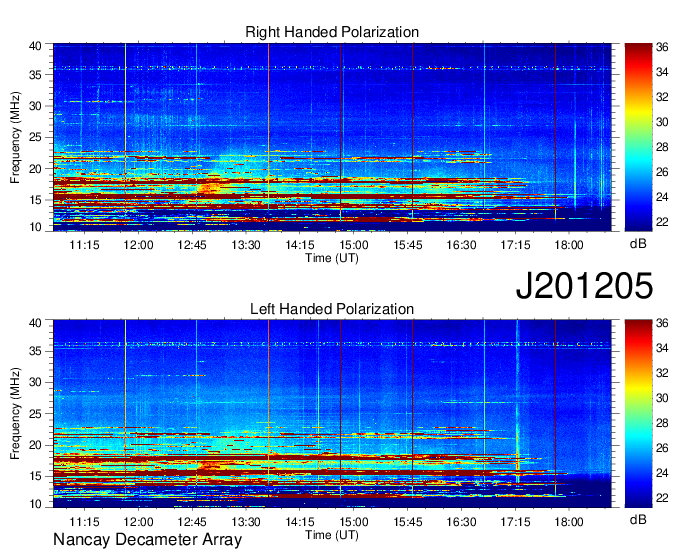Click "13:30" time tick on Left Handed plot
Screen dimensions: 680x552
point(246,522)
